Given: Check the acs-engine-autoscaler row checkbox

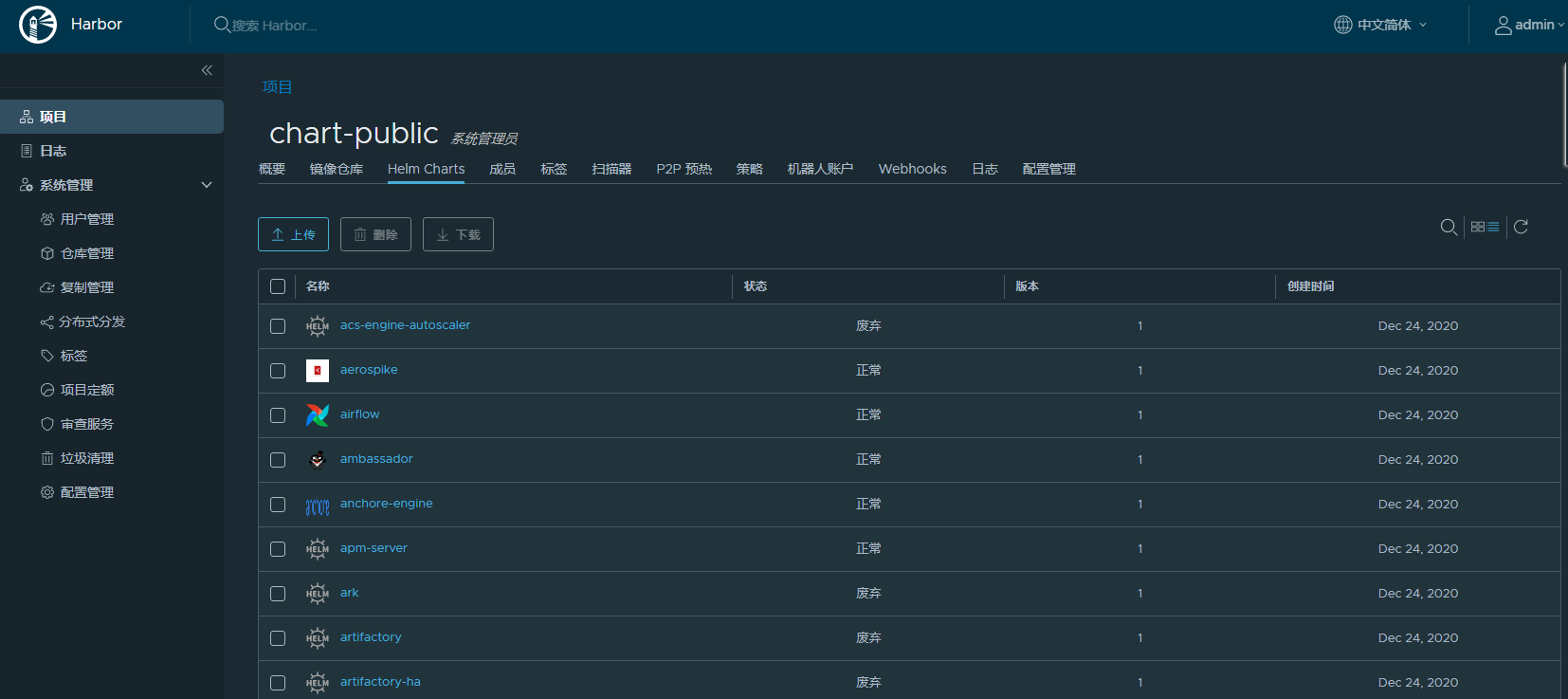Looking at the screenshot, I should [x=278, y=326].
